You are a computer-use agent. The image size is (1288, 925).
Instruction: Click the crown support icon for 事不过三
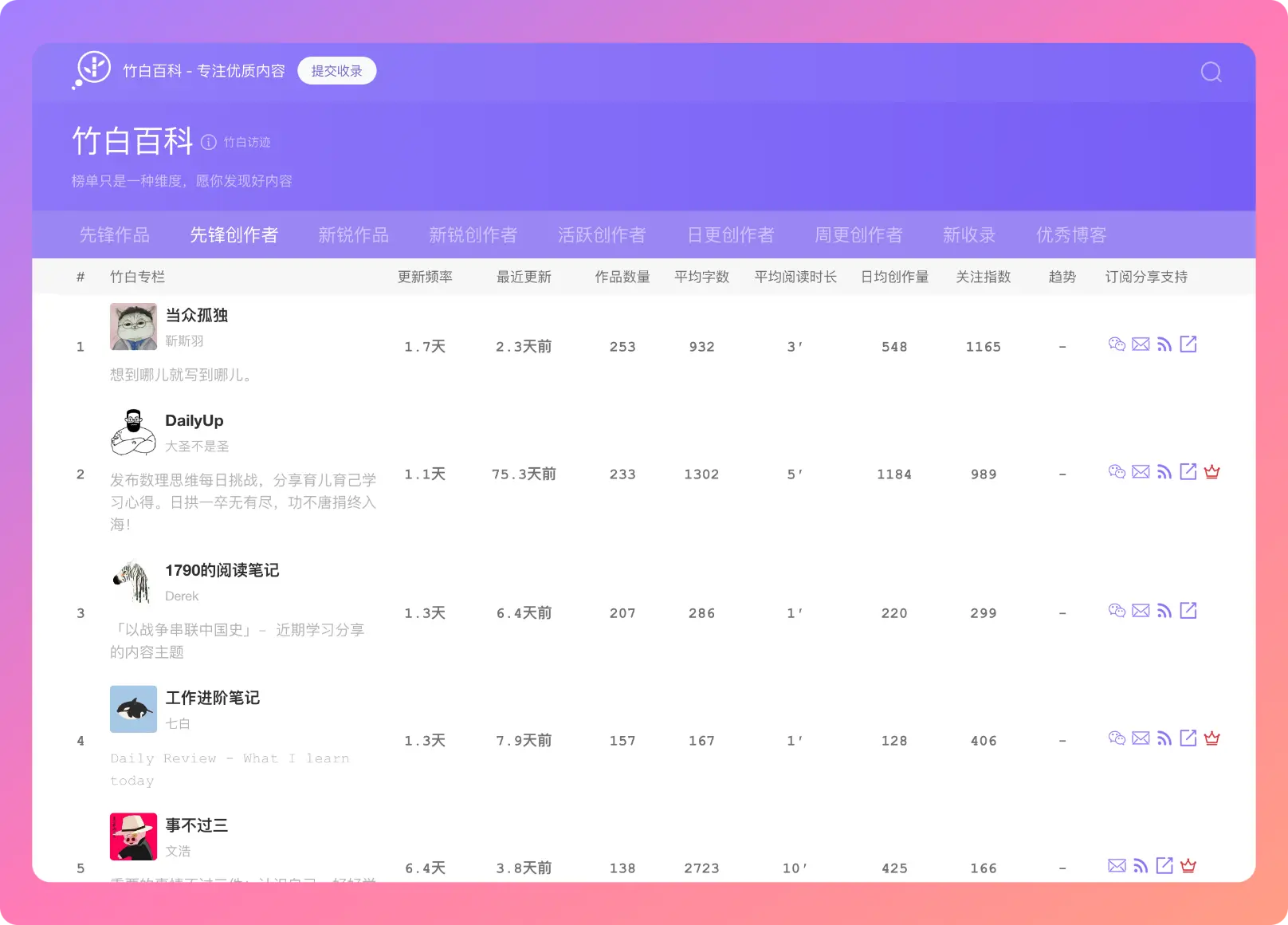[1188, 866]
